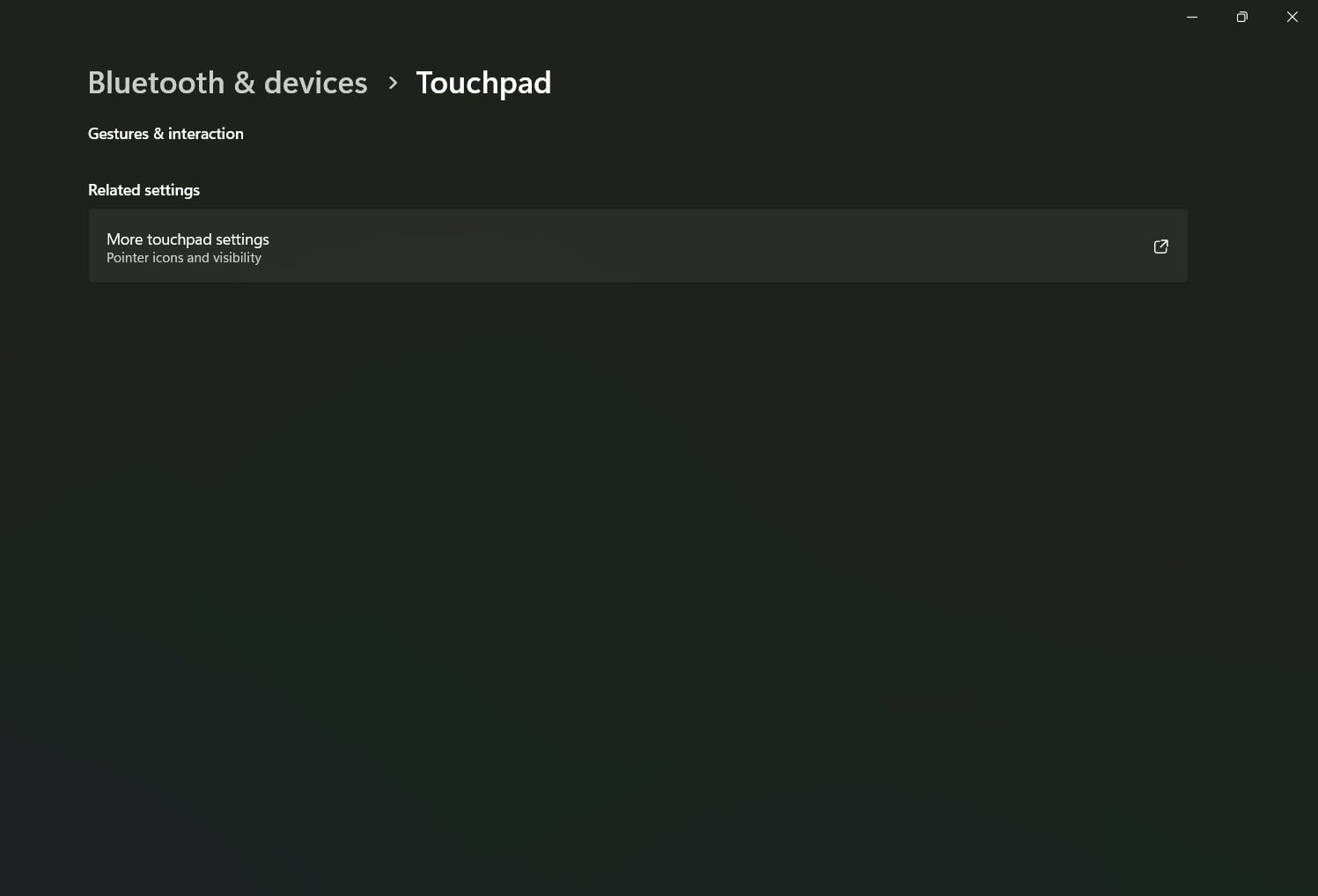Click the word visibility in the card subtitle

point(237,258)
